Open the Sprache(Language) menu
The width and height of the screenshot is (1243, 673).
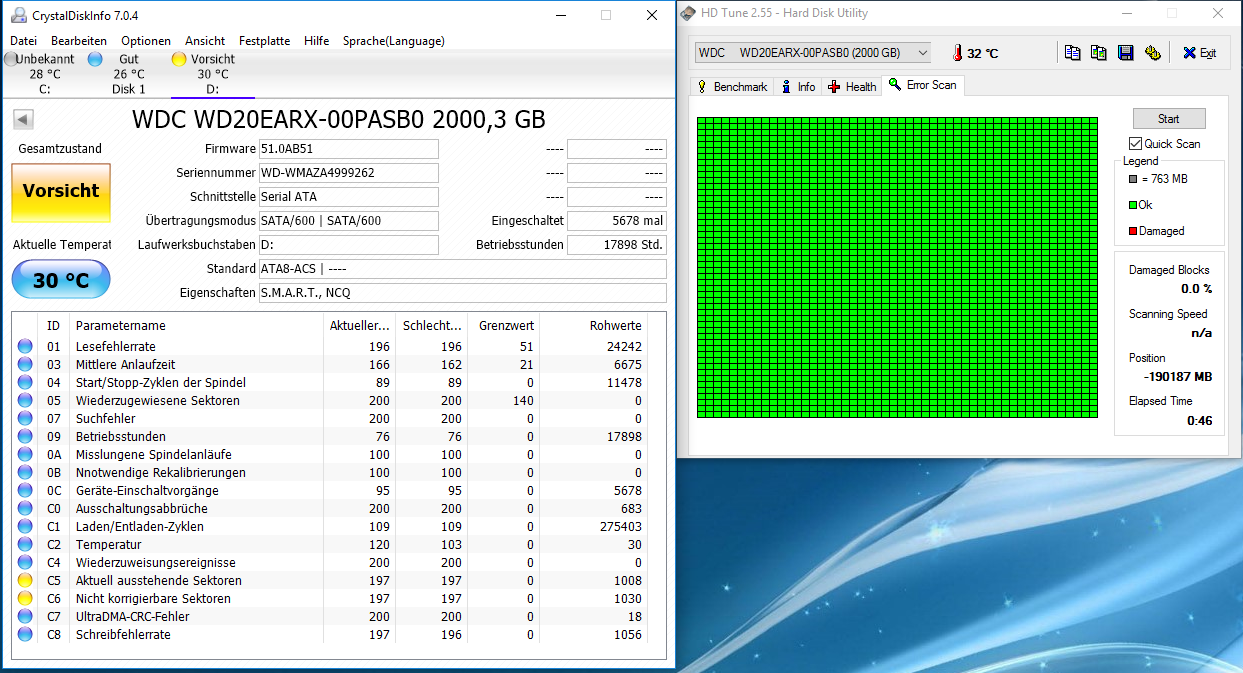[394, 41]
